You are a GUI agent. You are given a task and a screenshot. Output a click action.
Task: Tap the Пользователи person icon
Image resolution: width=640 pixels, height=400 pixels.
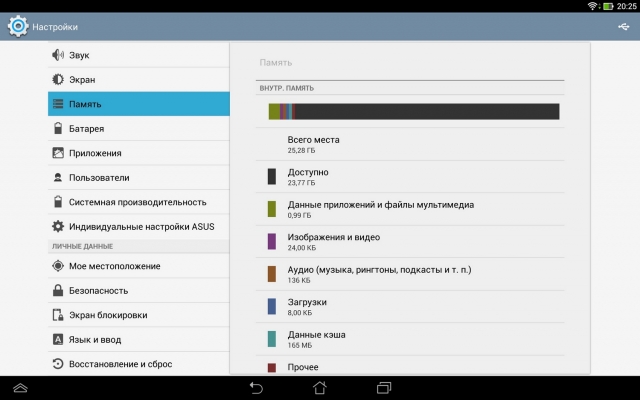point(58,177)
